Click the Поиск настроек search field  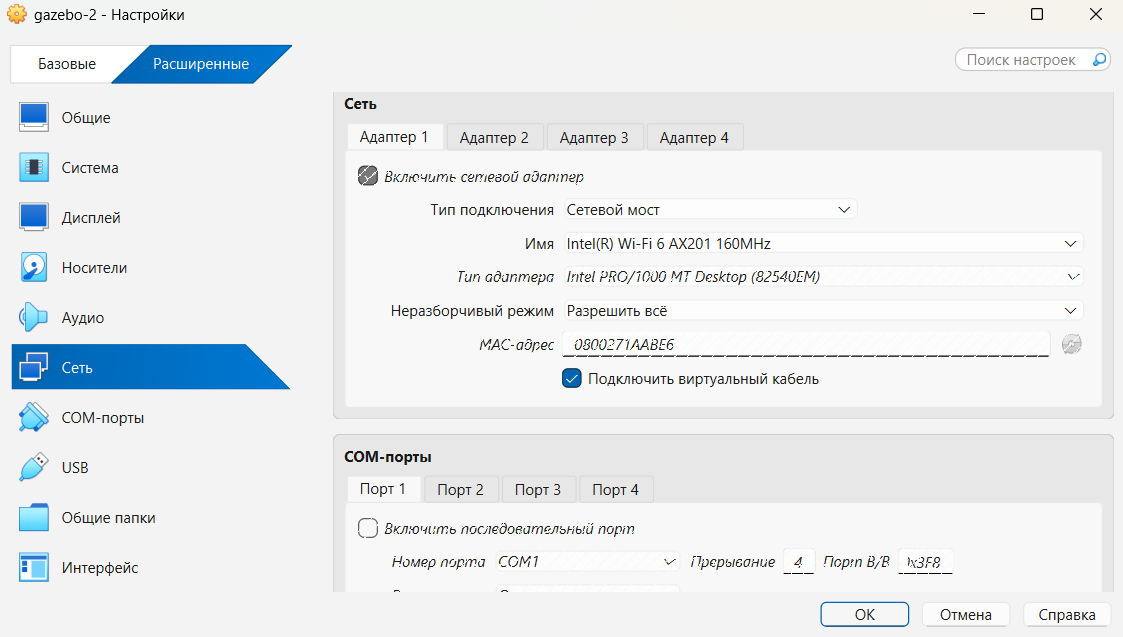click(1033, 60)
